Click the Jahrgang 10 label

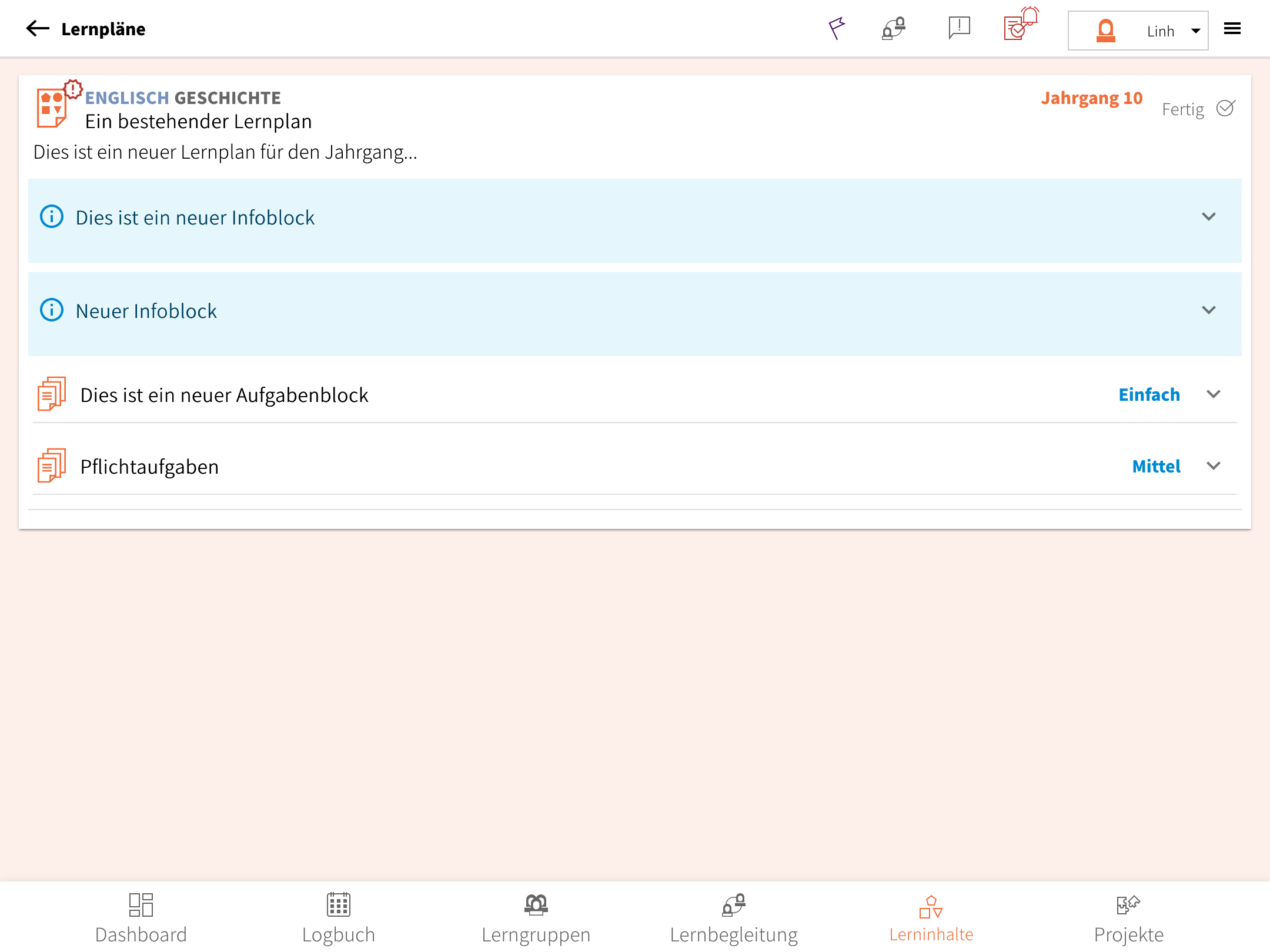(1091, 98)
